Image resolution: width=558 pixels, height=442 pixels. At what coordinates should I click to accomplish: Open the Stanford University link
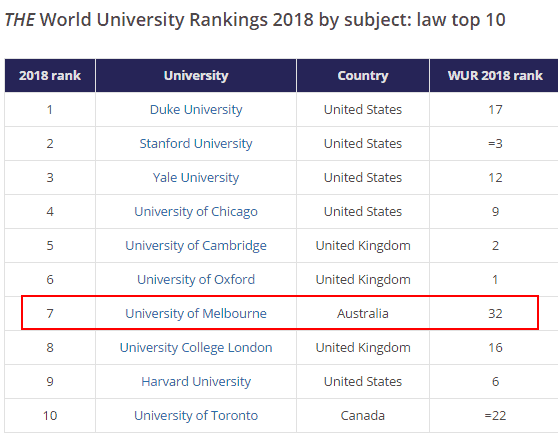click(x=196, y=144)
